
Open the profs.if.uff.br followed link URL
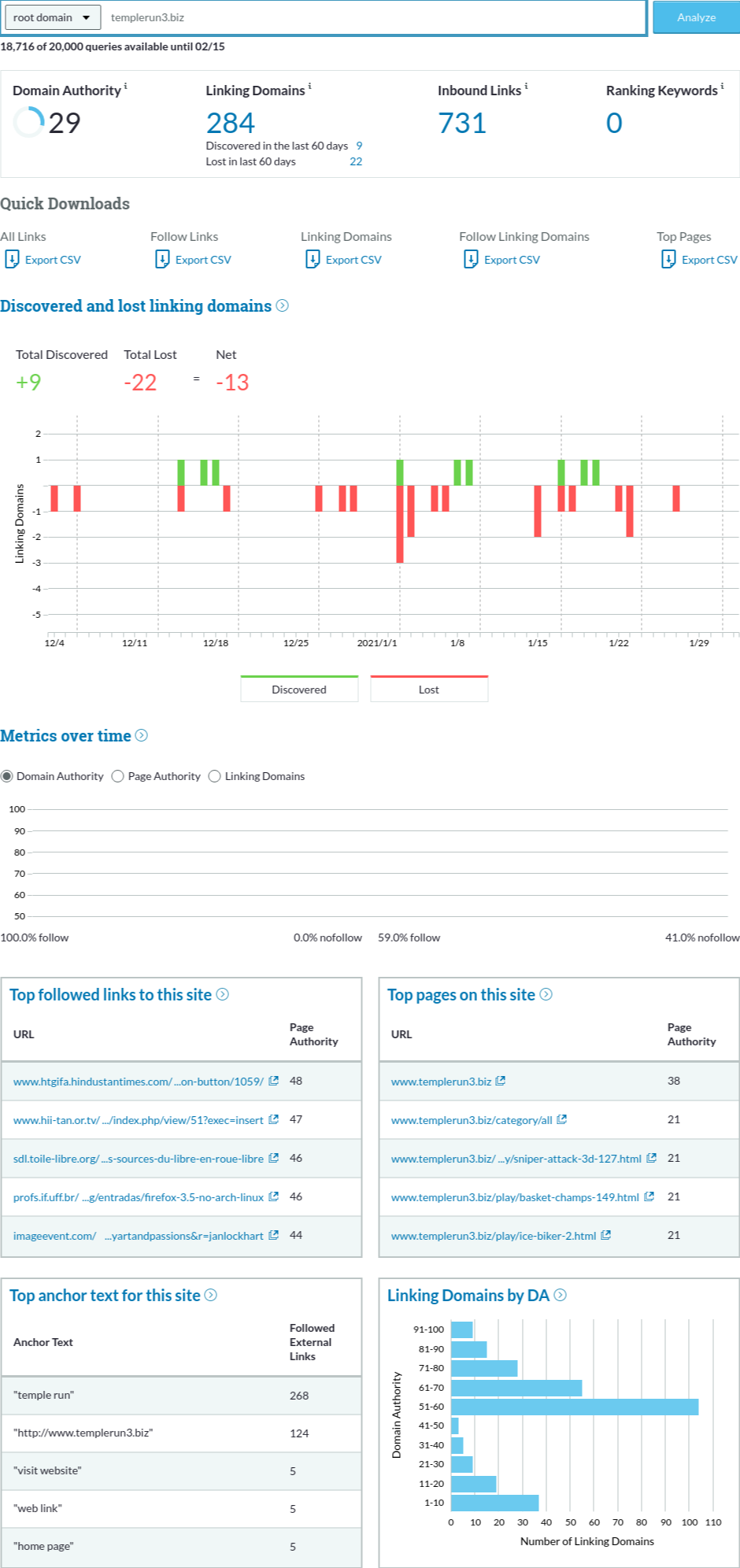[139, 1197]
